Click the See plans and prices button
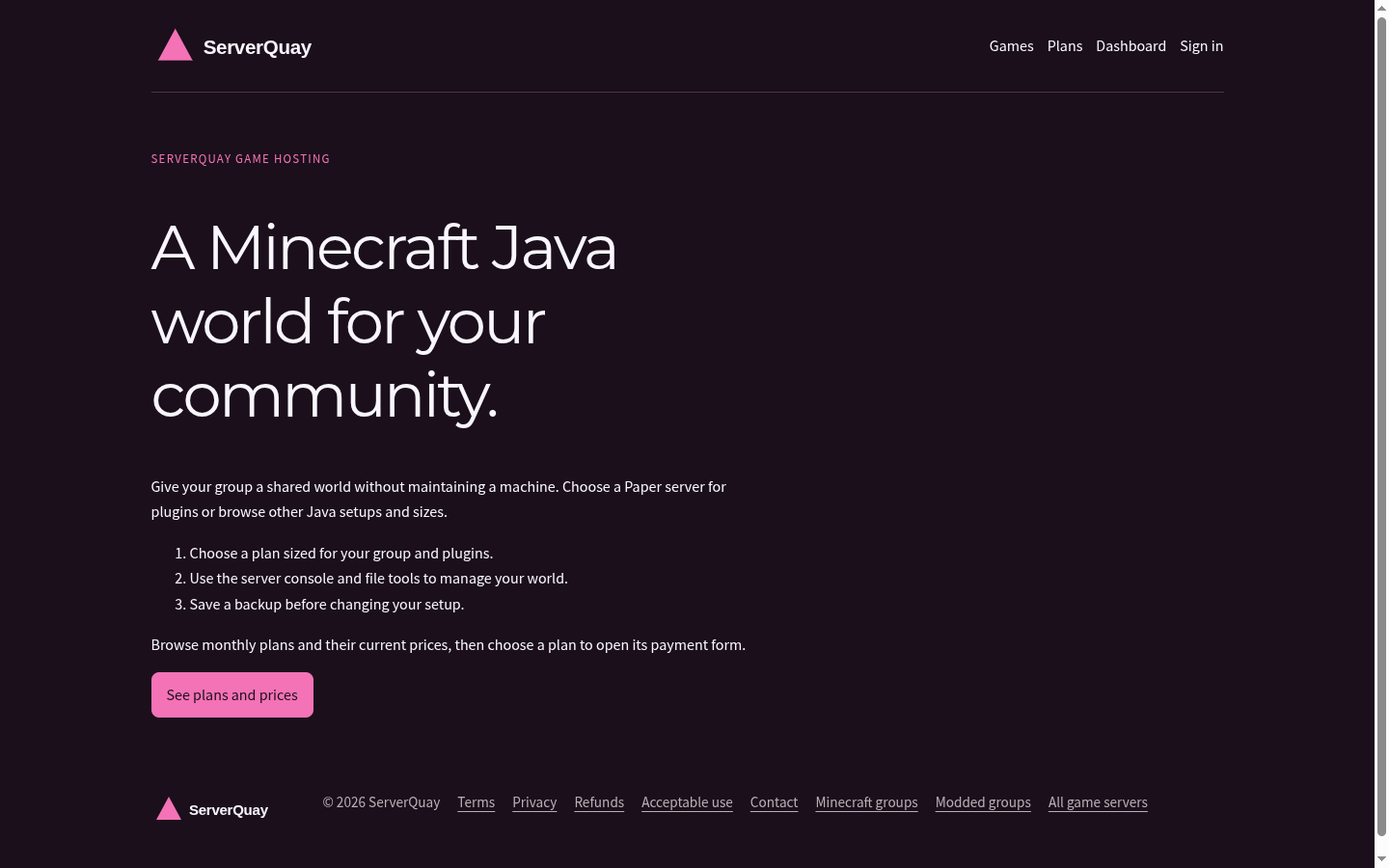The width and height of the screenshot is (1389, 868). (232, 694)
